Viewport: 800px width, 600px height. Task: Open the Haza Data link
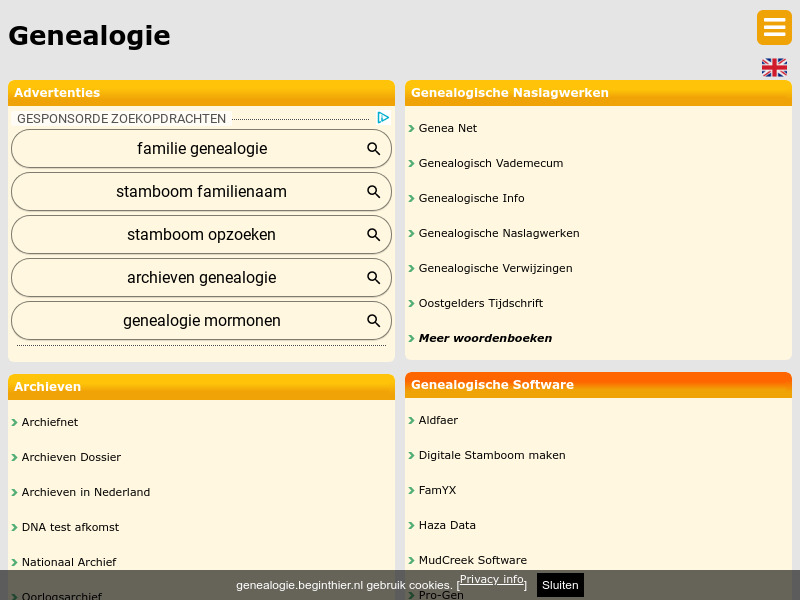(447, 526)
